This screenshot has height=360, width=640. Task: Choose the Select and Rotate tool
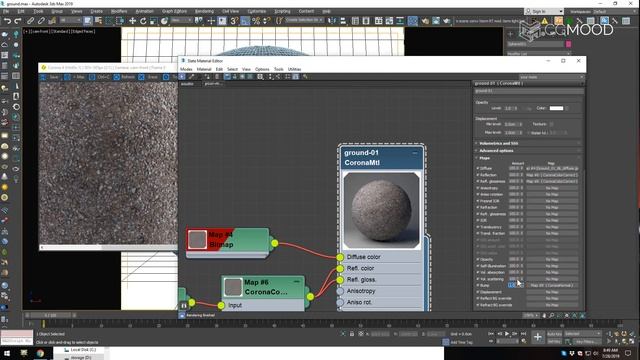(x=143, y=21)
